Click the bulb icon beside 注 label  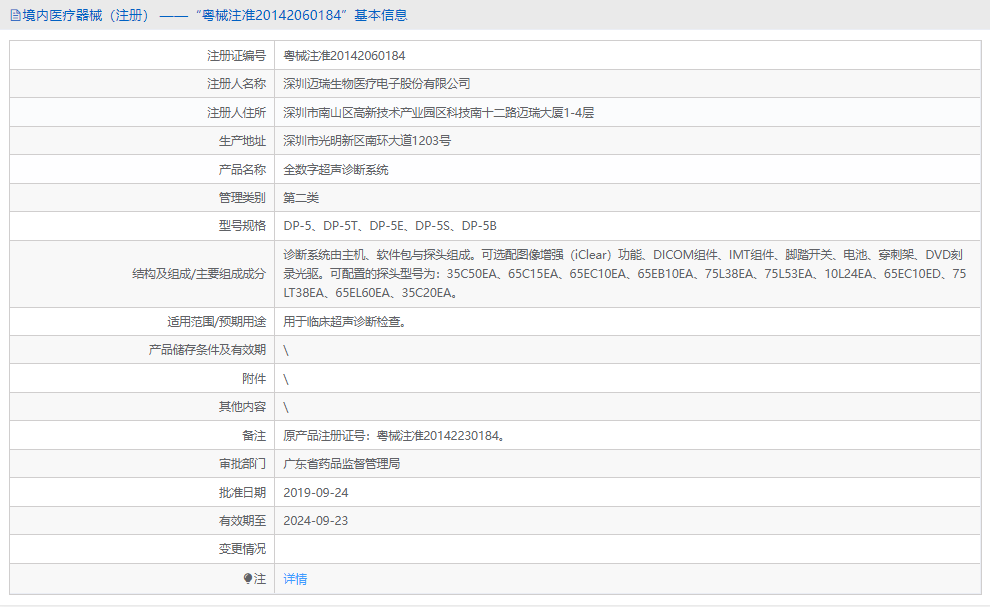pyautogui.click(x=248, y=579)
